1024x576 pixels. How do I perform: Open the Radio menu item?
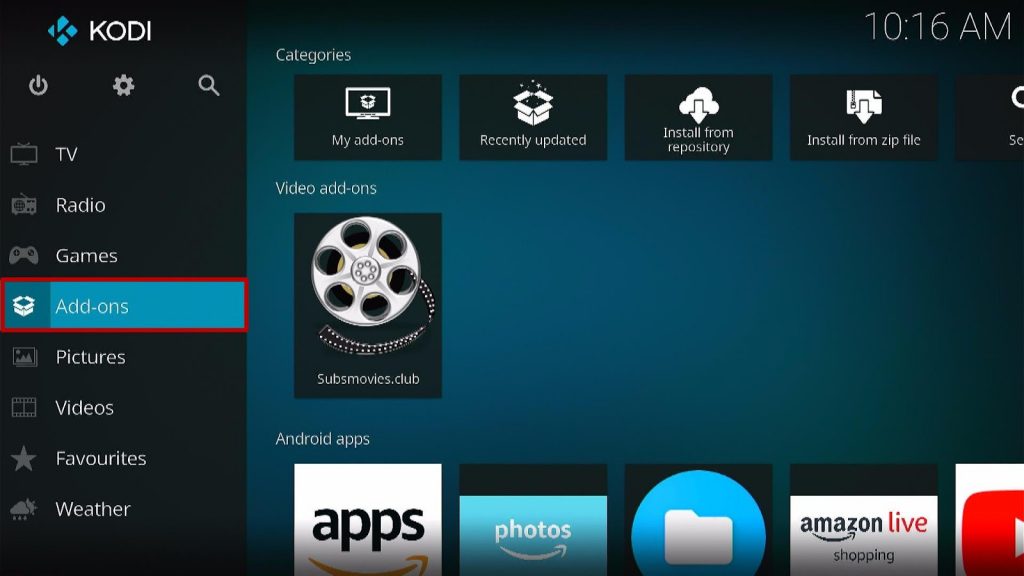click(123, 205)
